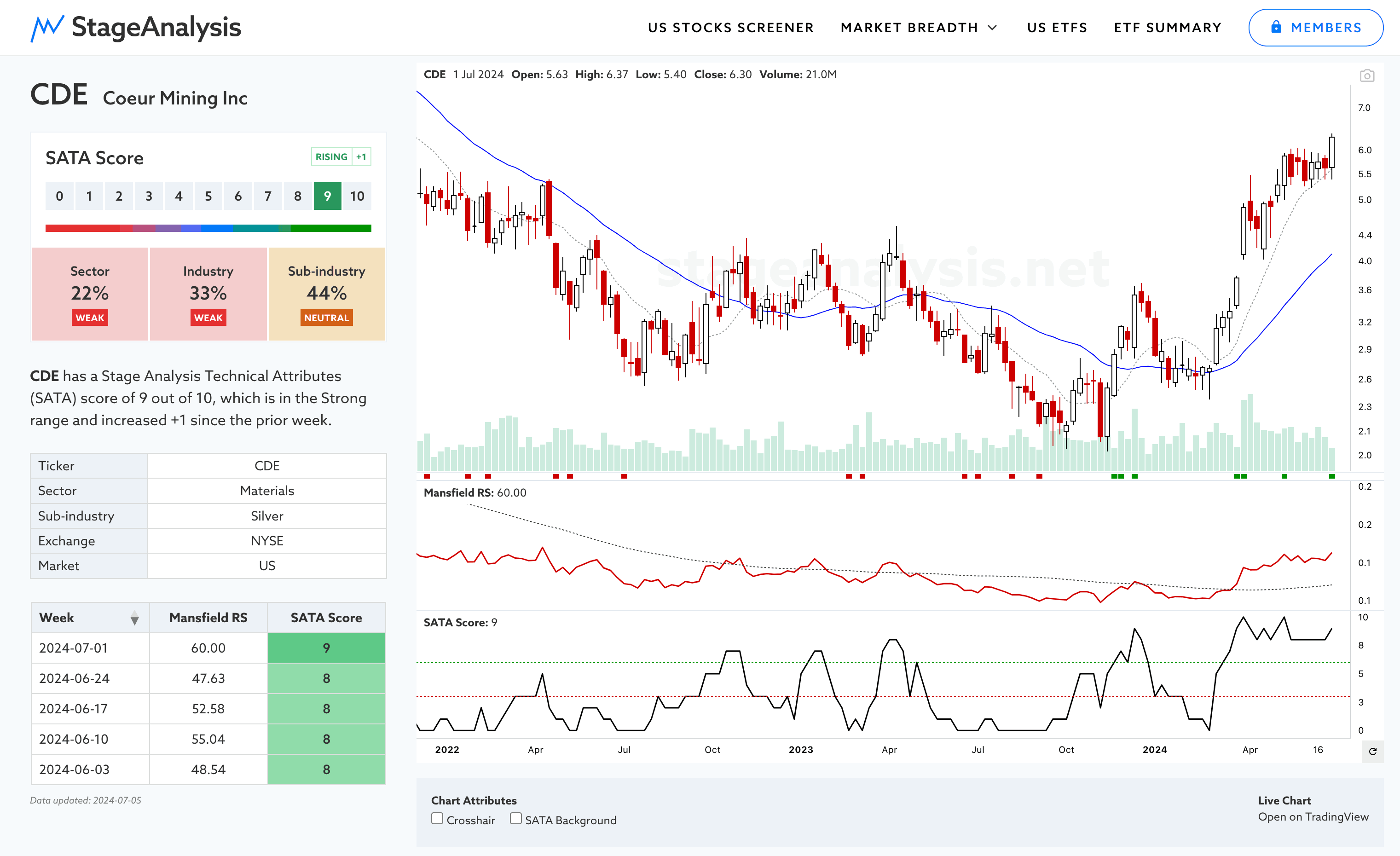Click the Live Chart heading
1400x856 pixels.
pyautogui.click(x=1284, y=800)
